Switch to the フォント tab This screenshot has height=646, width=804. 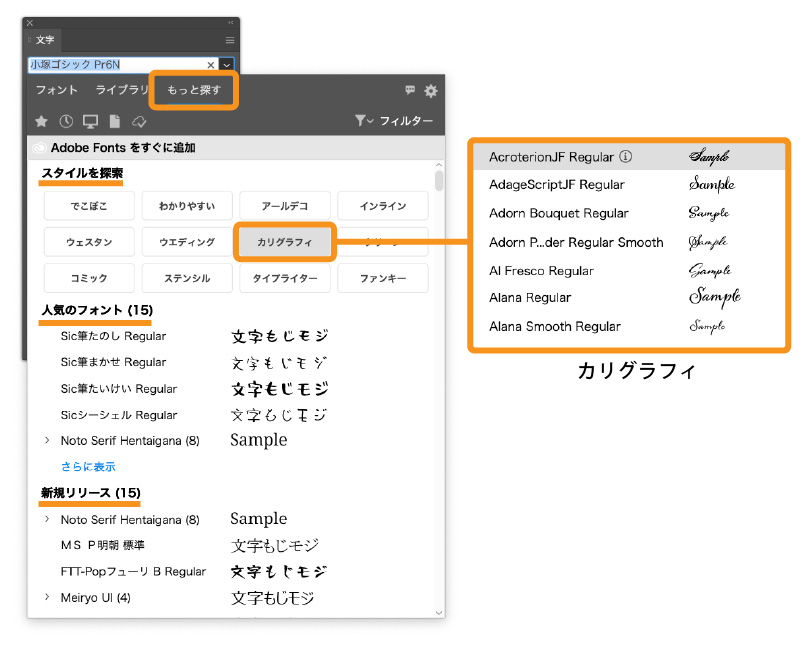(57, 90)
